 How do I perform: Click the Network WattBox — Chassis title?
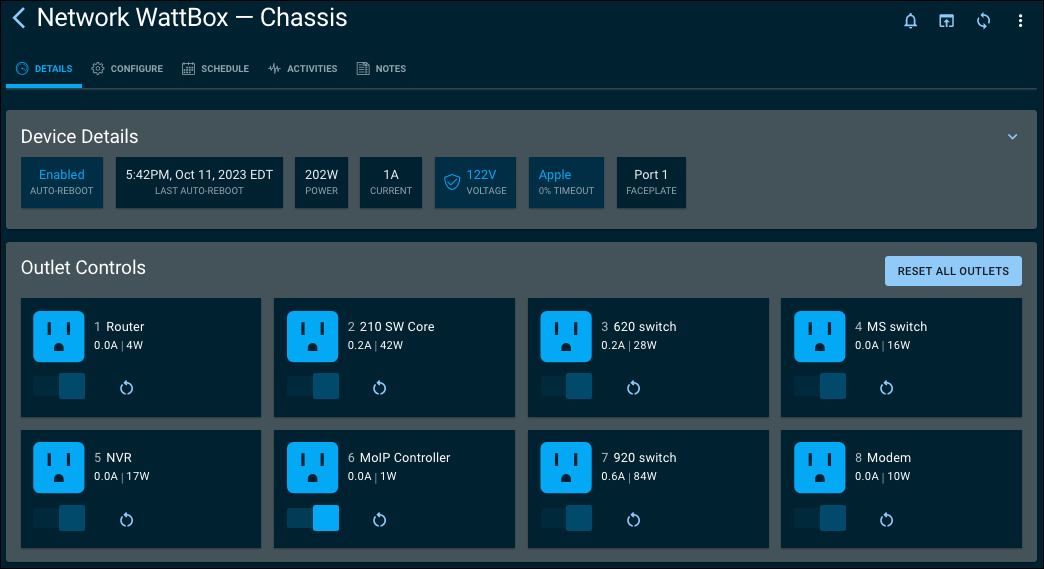pyautogui.click(x=192, y=18)
